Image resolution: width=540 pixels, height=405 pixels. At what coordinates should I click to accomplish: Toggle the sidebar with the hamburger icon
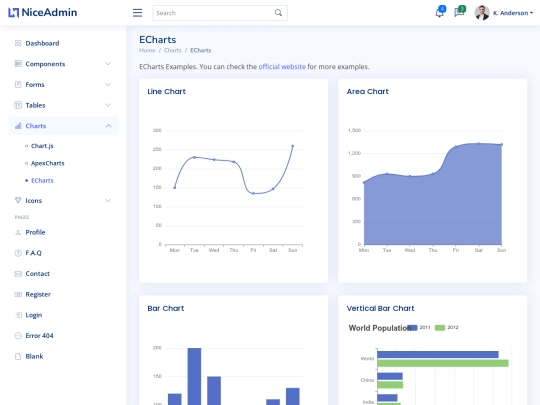click(137, 13)
